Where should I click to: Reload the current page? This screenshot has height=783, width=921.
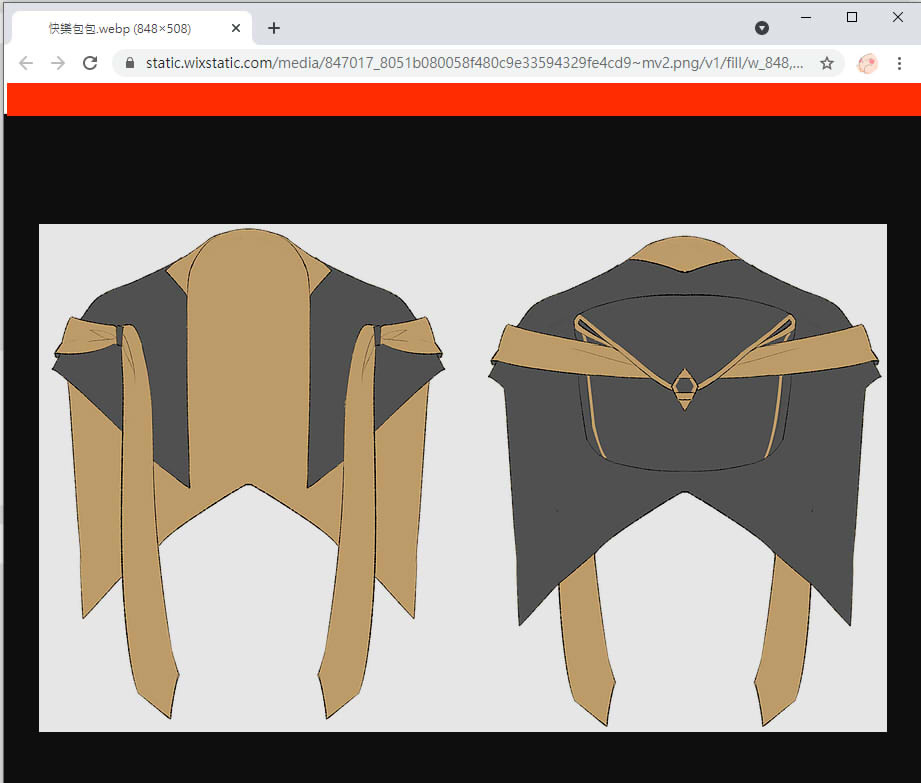tap(90, 63)
